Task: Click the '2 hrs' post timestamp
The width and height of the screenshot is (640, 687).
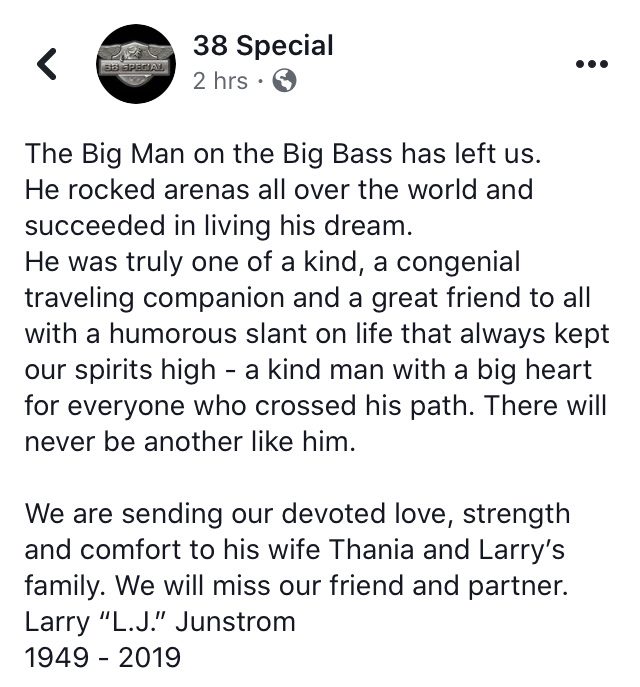Action: [220, 81]
